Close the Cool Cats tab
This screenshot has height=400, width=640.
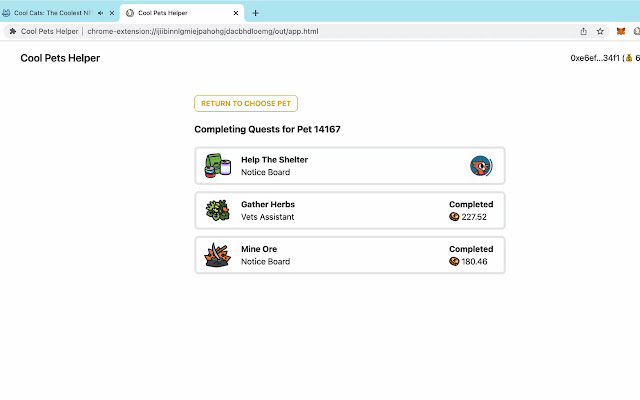pyautogui.click(x=112, y=13)
